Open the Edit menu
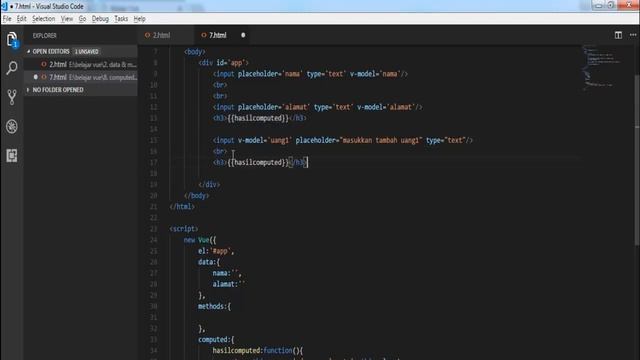This screenshot has width=640, height=360. coord(22,19)
